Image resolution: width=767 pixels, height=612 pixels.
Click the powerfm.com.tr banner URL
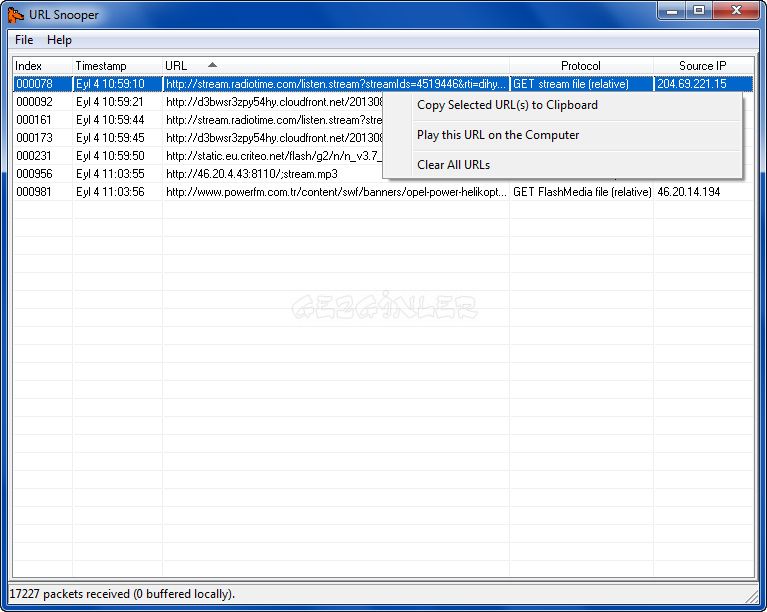(x=336, y=192)
